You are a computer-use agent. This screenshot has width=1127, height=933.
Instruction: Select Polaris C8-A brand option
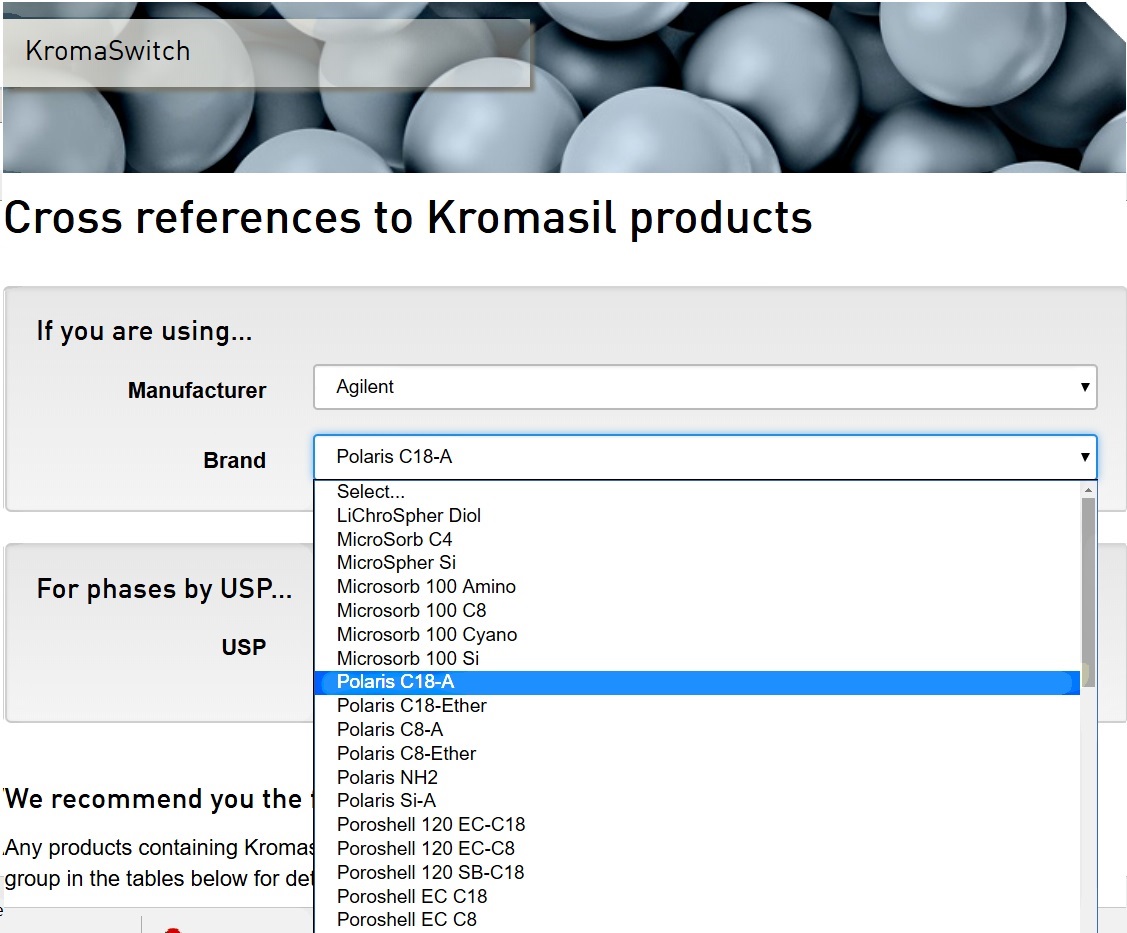coord(697,730)
